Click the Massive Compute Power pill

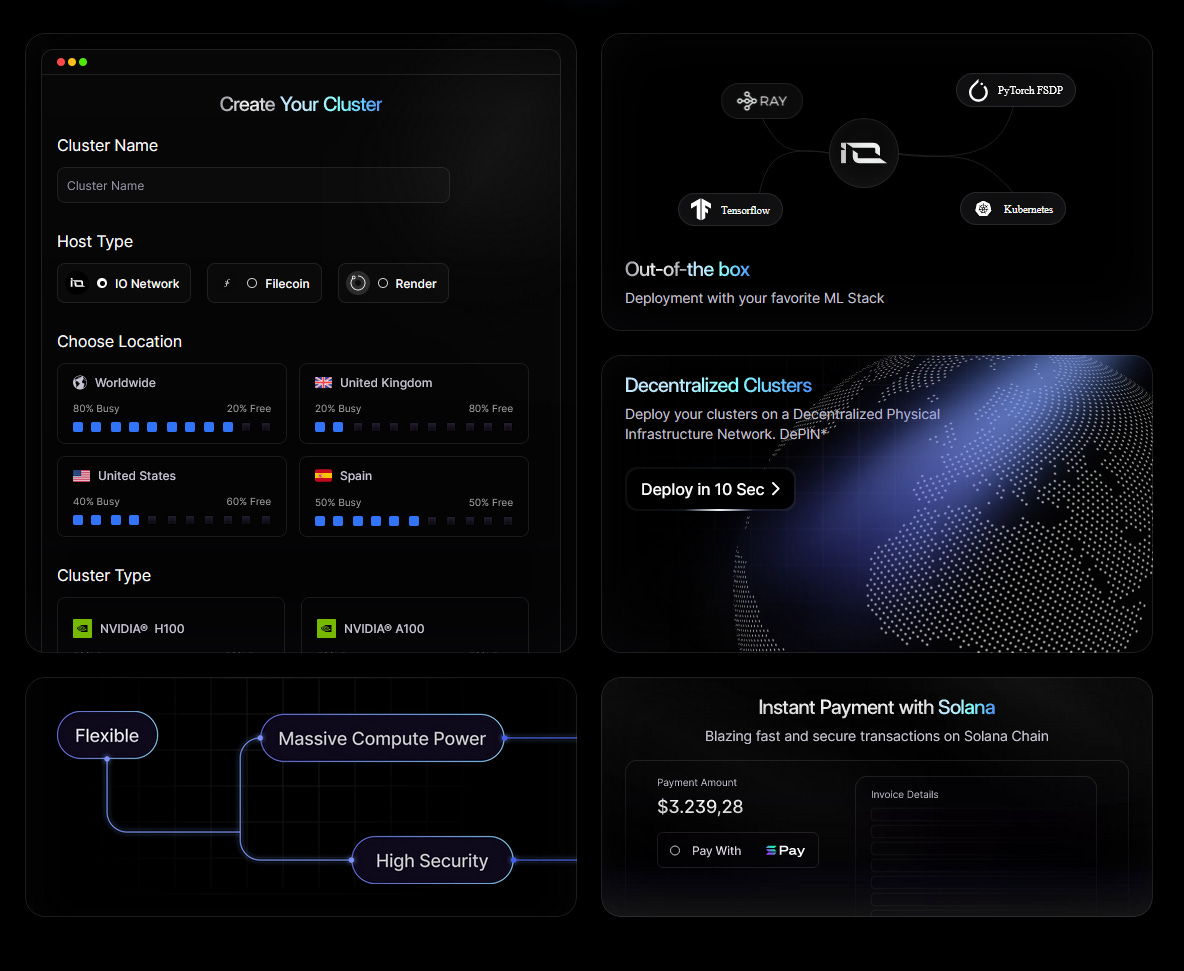[382, 738]
